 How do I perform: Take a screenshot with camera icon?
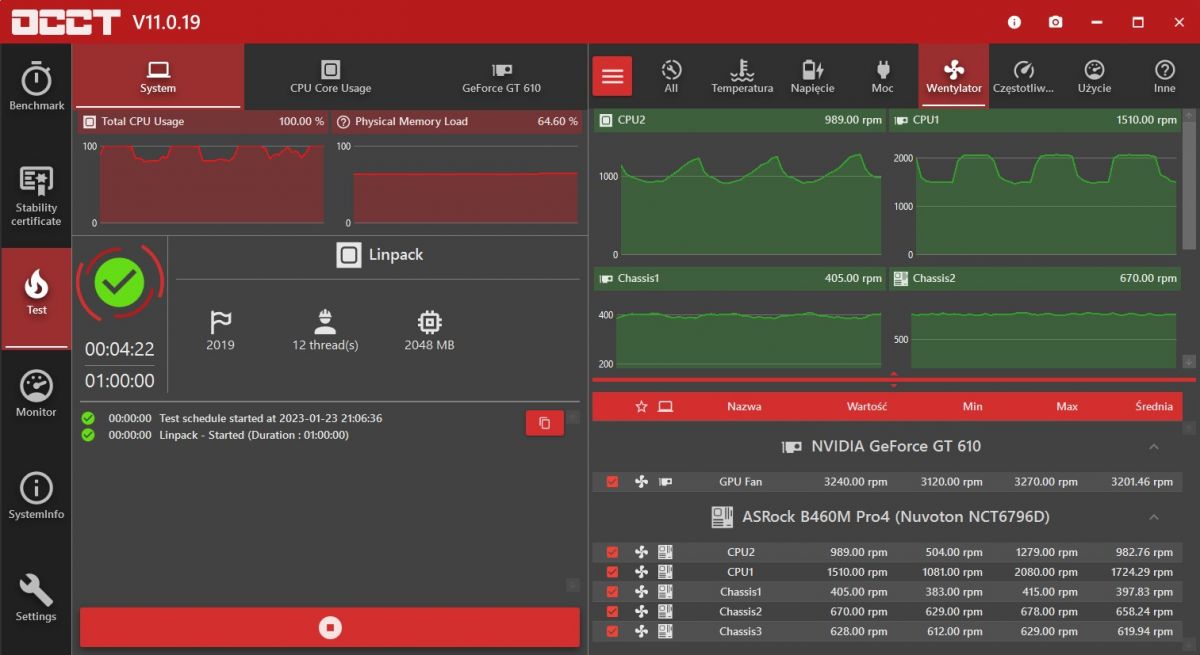1055,22
